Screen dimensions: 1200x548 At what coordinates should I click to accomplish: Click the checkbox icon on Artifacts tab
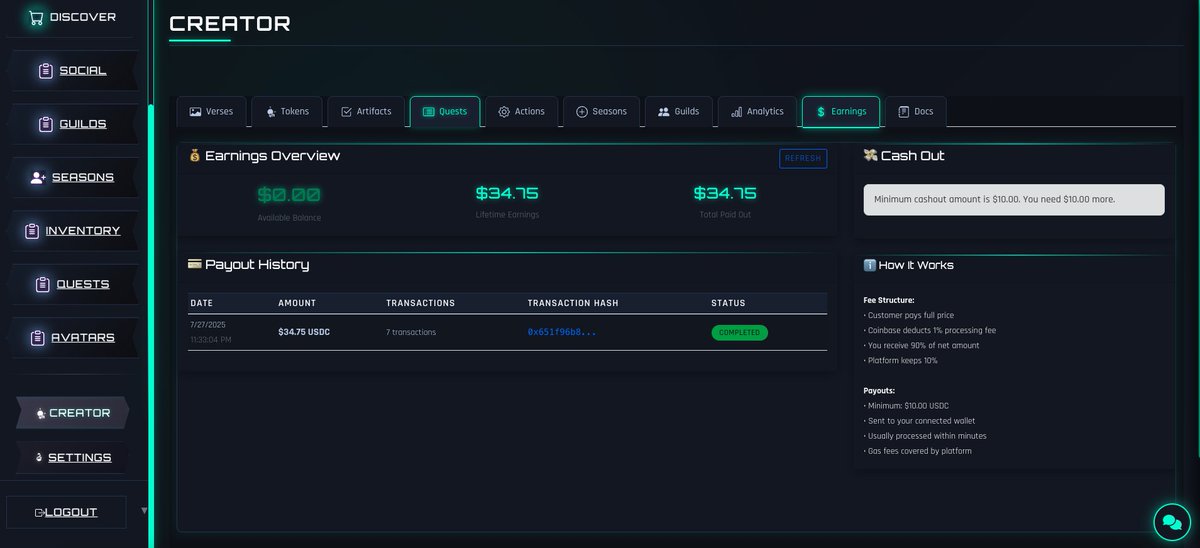pos(346,112)
